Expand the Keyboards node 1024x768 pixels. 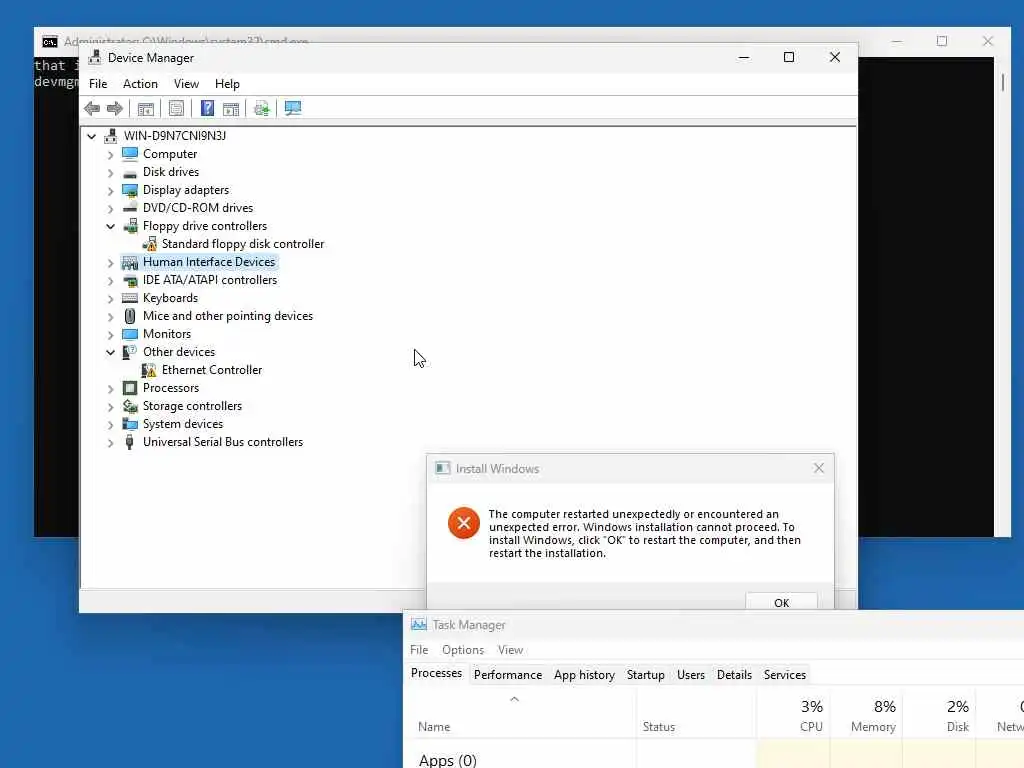(110, 299)
